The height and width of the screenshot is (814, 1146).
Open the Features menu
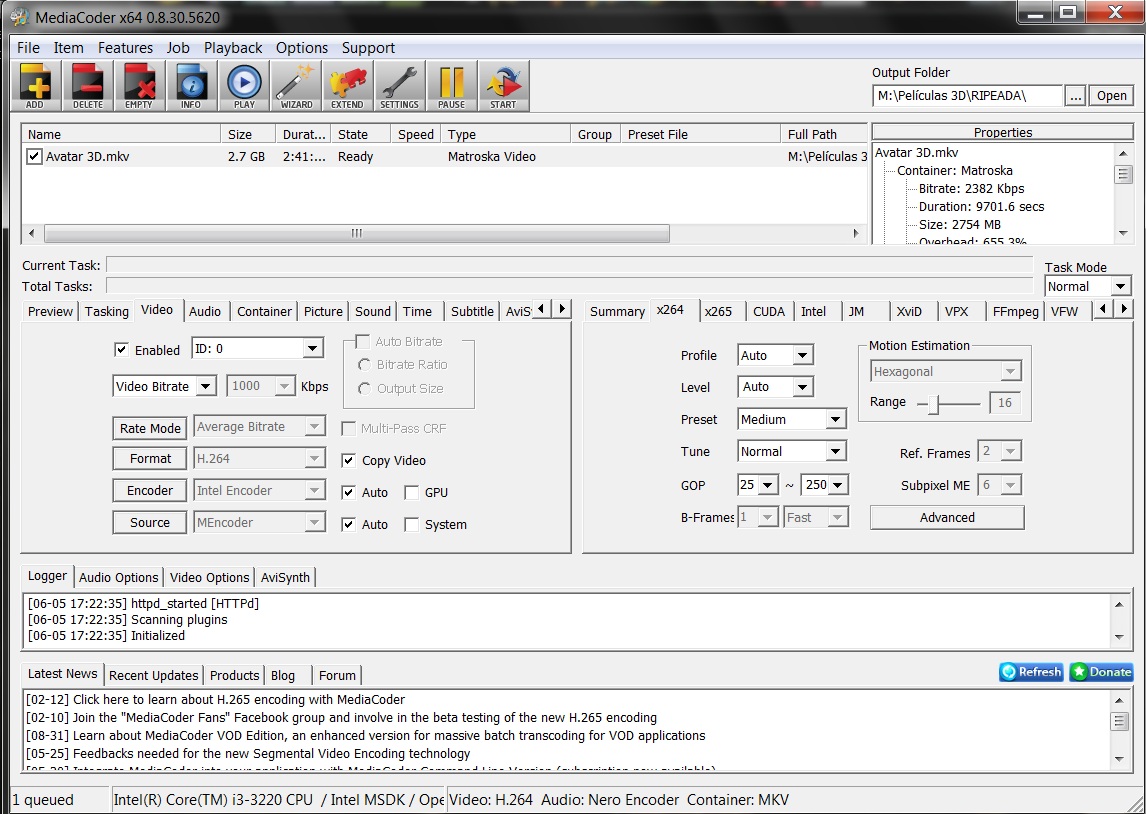(125, 48)
